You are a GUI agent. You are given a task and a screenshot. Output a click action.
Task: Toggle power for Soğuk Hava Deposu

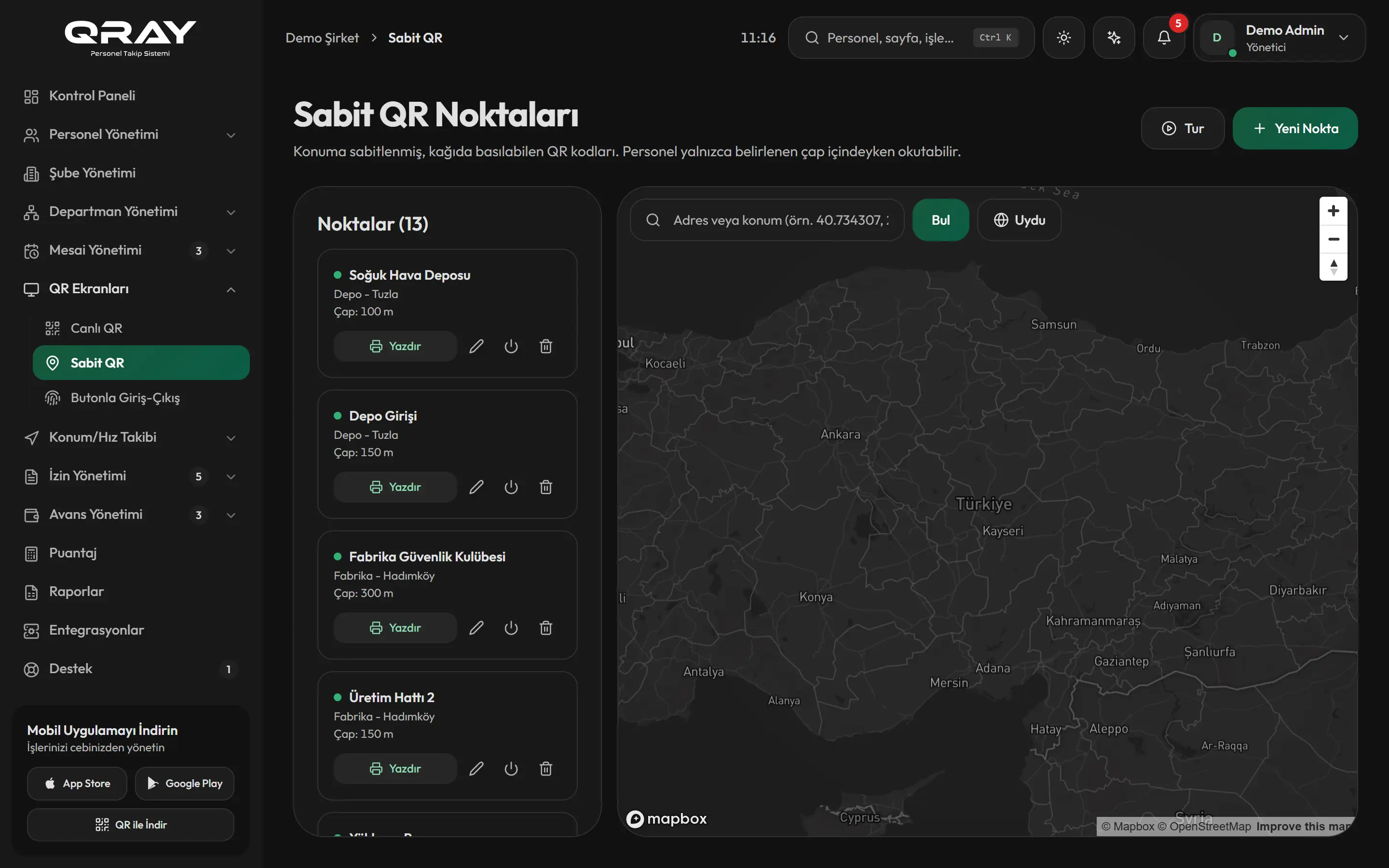click(511, 346)
